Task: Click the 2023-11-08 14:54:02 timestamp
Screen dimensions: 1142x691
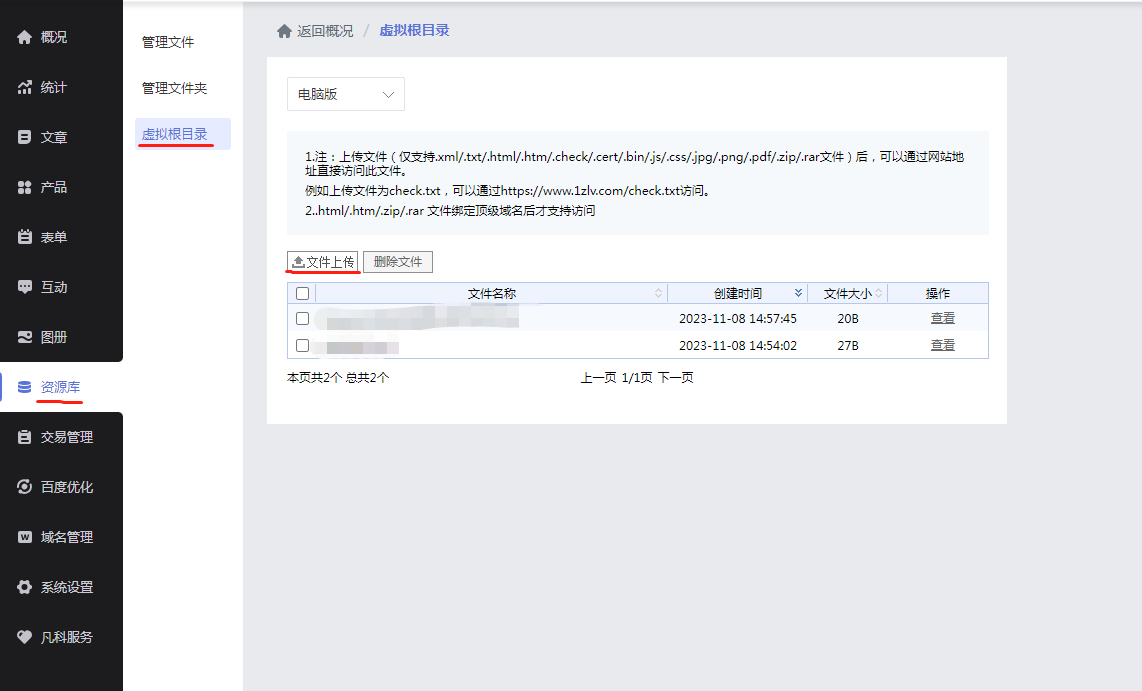Action: pos(738,345)
